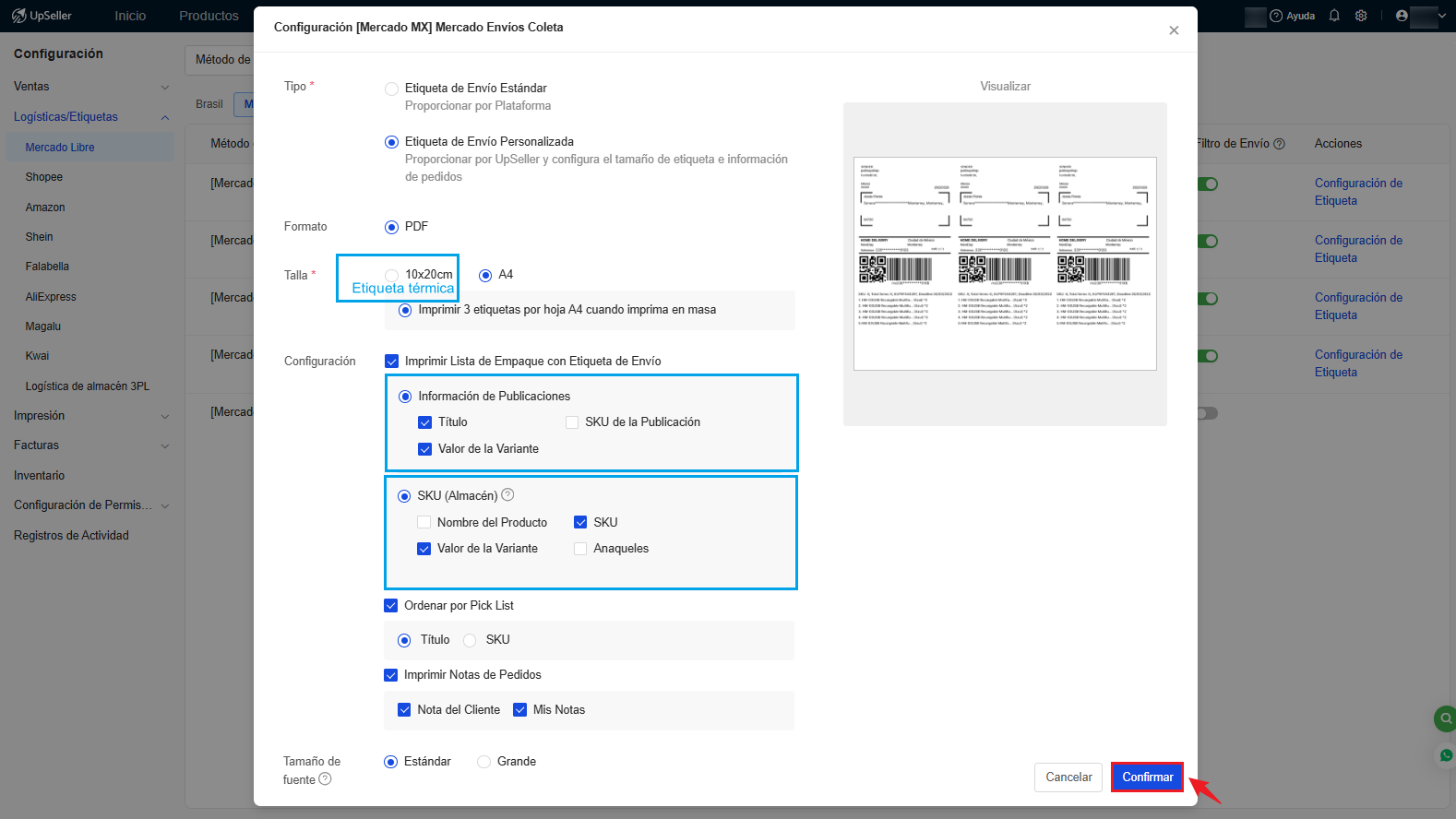Toggle Mis Notas checkbox
The height and width of the screenshot is (819, 1456).
519,710
